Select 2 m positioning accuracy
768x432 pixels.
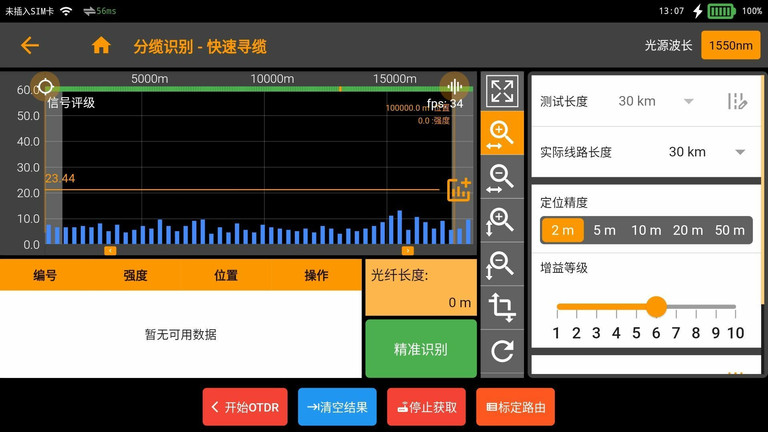coord(562,230)
